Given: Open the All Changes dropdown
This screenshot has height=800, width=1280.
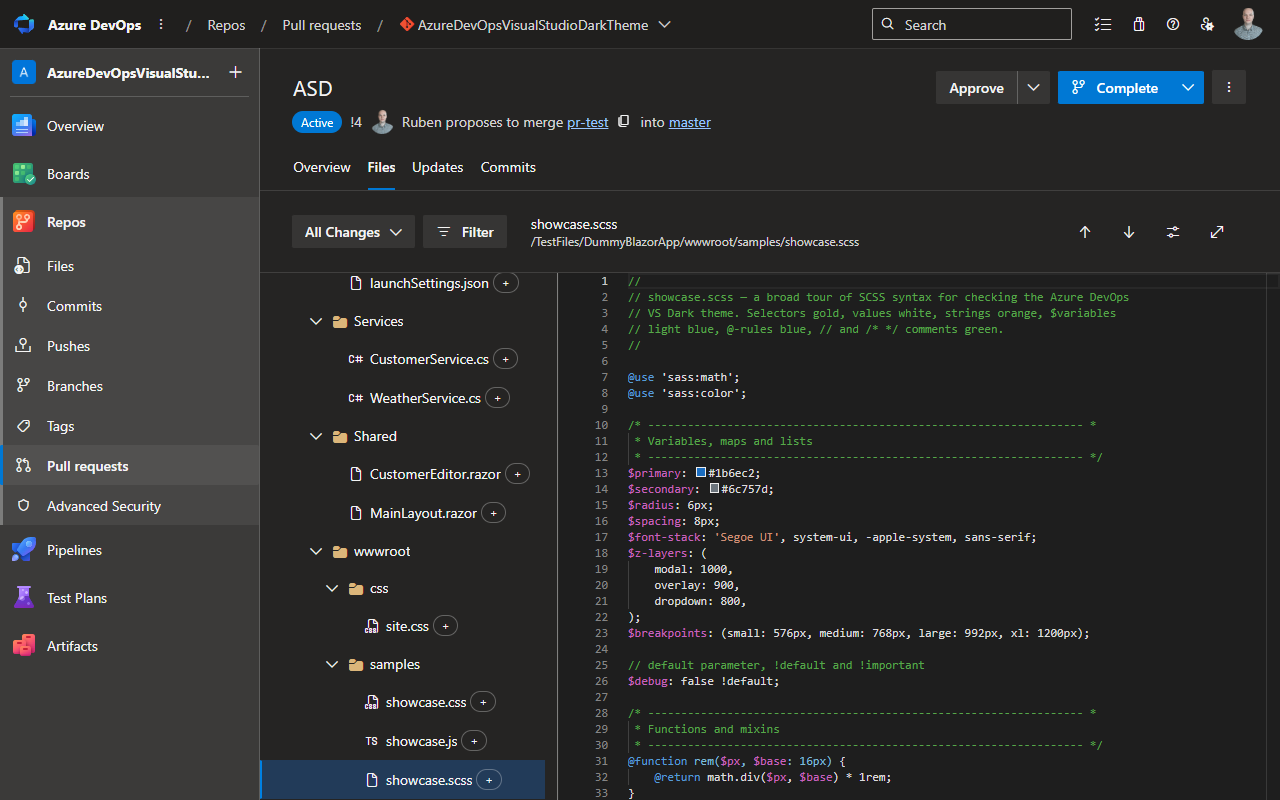Looking at the screenshot, I should pyautogui.click(x=353, y=232).
